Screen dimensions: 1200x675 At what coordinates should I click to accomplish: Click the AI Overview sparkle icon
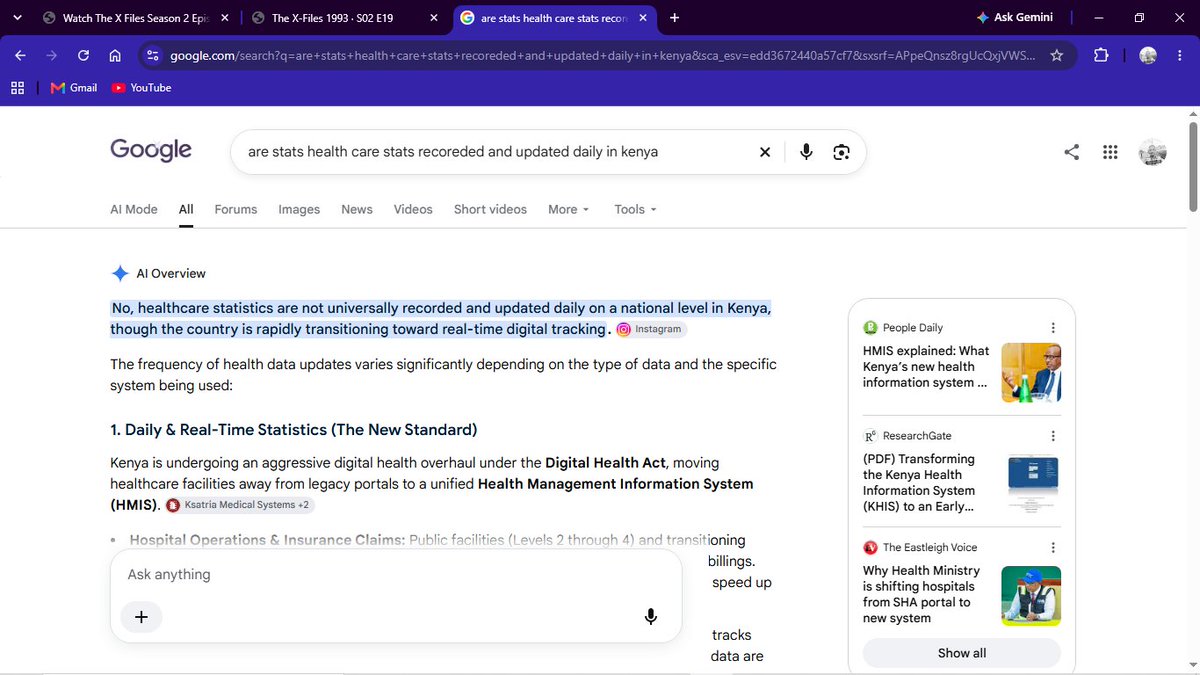tap(120, 273)
